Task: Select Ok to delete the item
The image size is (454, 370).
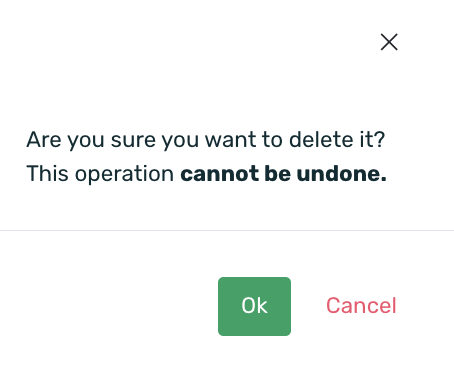Action: point(254,306)
